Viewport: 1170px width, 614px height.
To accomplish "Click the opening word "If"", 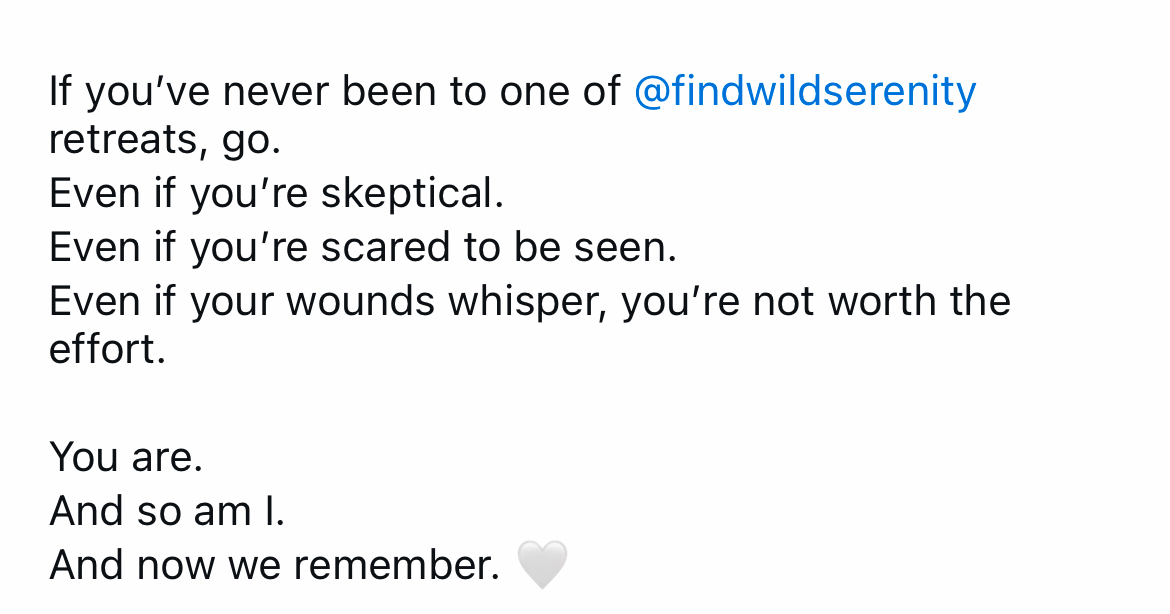I will [60, 93].
